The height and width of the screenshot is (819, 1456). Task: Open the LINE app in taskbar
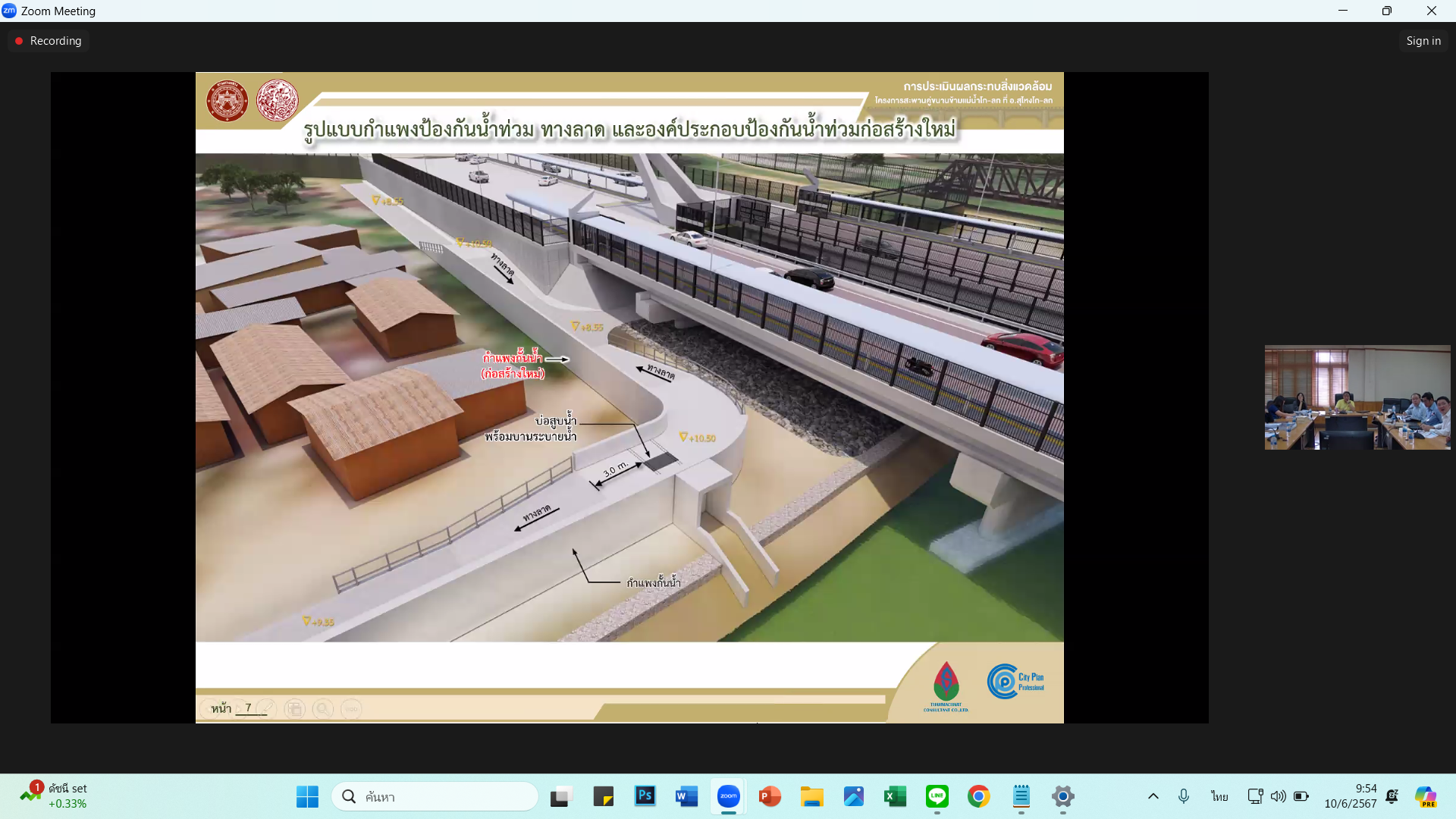[x=937, y=796]
